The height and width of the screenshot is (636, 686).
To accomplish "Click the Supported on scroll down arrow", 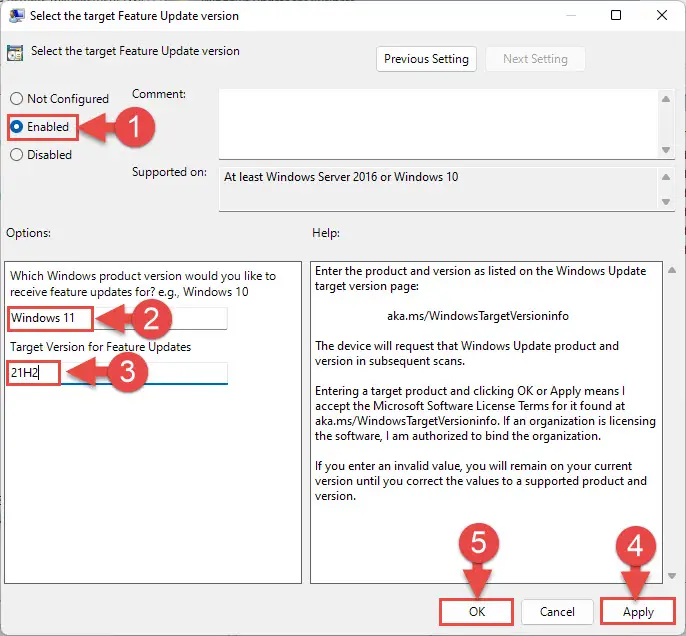I will click(666, 201).
